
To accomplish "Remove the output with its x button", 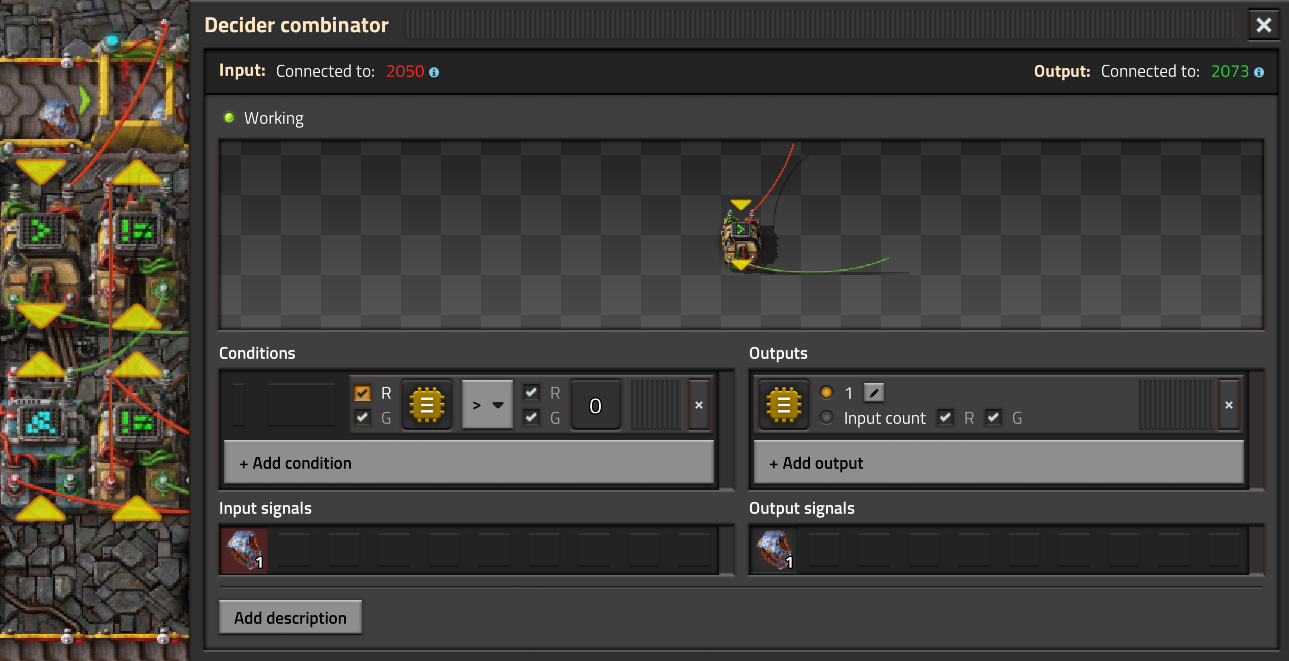I will pos(1229,405).
